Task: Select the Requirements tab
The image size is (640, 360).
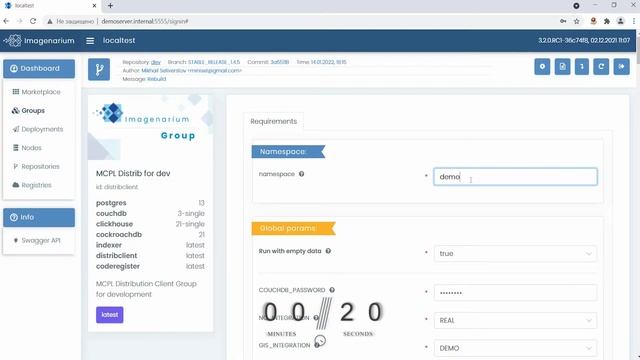Action: tap(273, 121)
